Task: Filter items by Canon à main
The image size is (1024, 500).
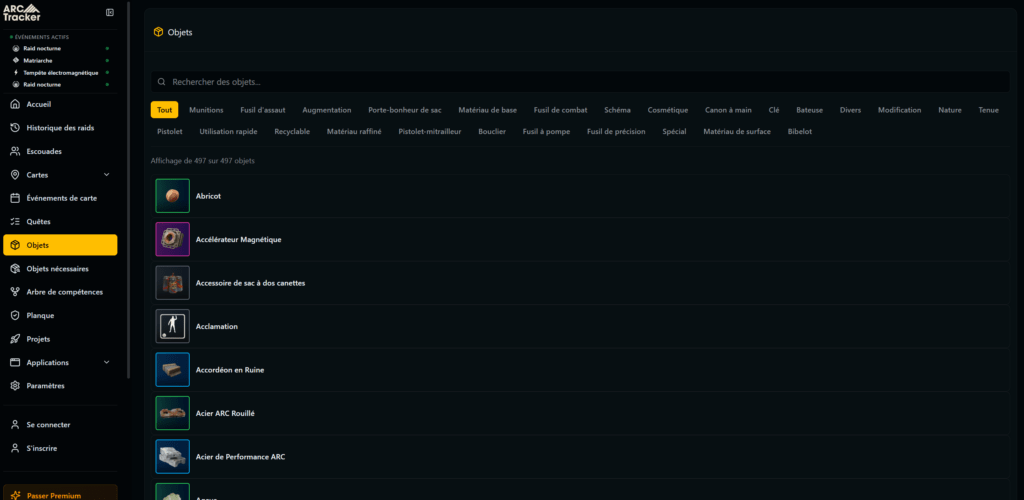Action: (x=728, y=110)
